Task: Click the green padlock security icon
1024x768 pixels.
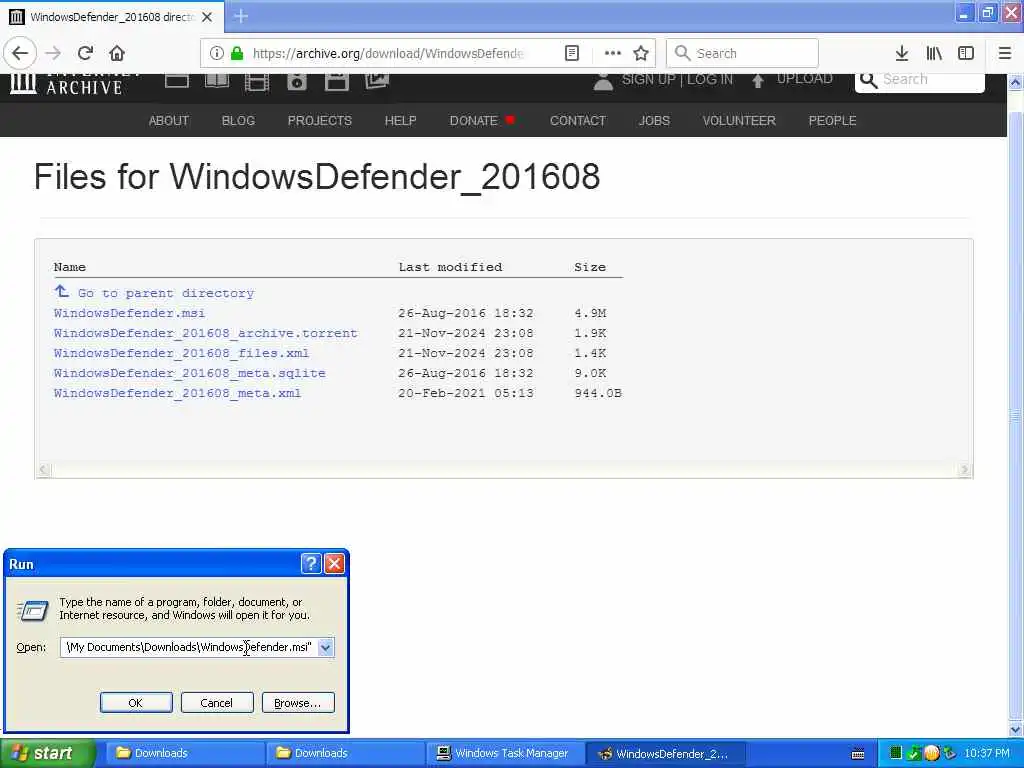Action: tap(237, 54)
